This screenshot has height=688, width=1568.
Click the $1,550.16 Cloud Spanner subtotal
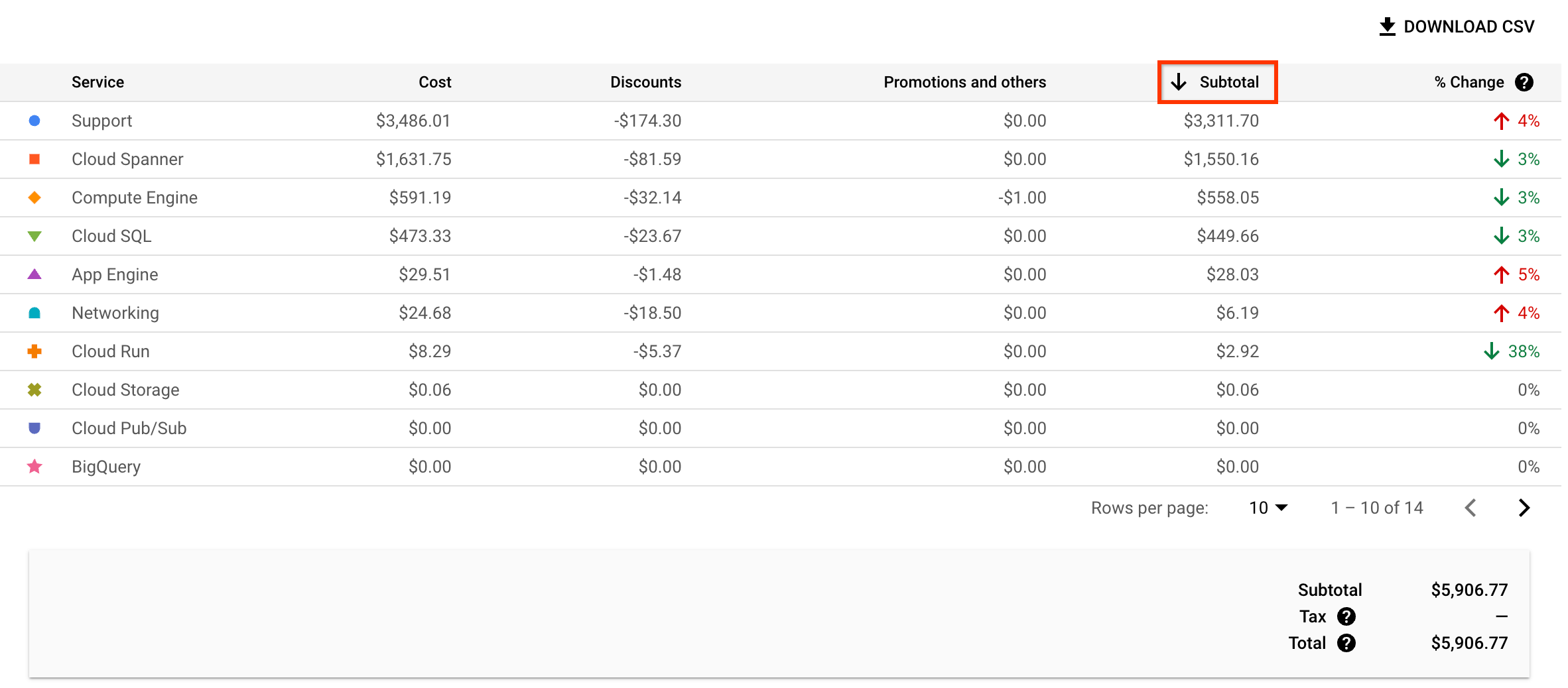(1221, 159)
